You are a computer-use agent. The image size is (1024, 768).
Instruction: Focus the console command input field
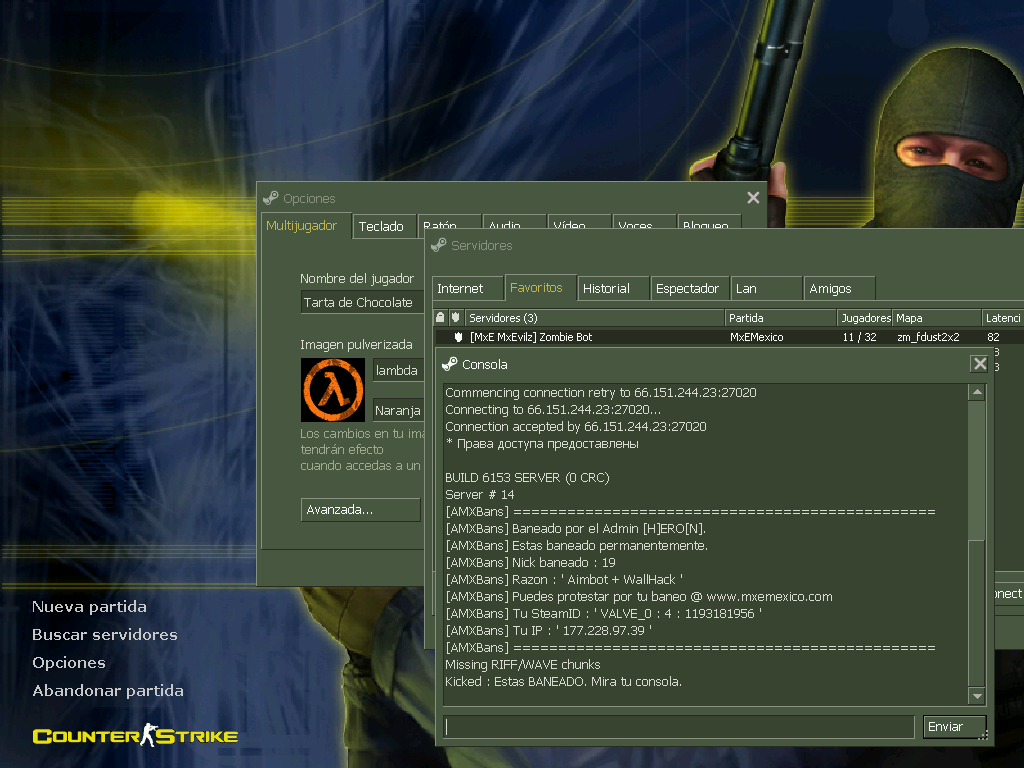pyautogui.click(x=679, y=727)
